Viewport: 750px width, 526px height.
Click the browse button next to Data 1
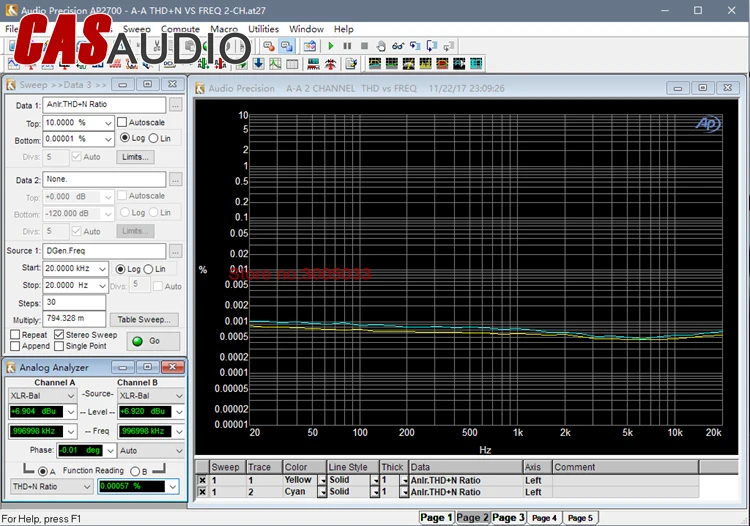coord(176,105)
